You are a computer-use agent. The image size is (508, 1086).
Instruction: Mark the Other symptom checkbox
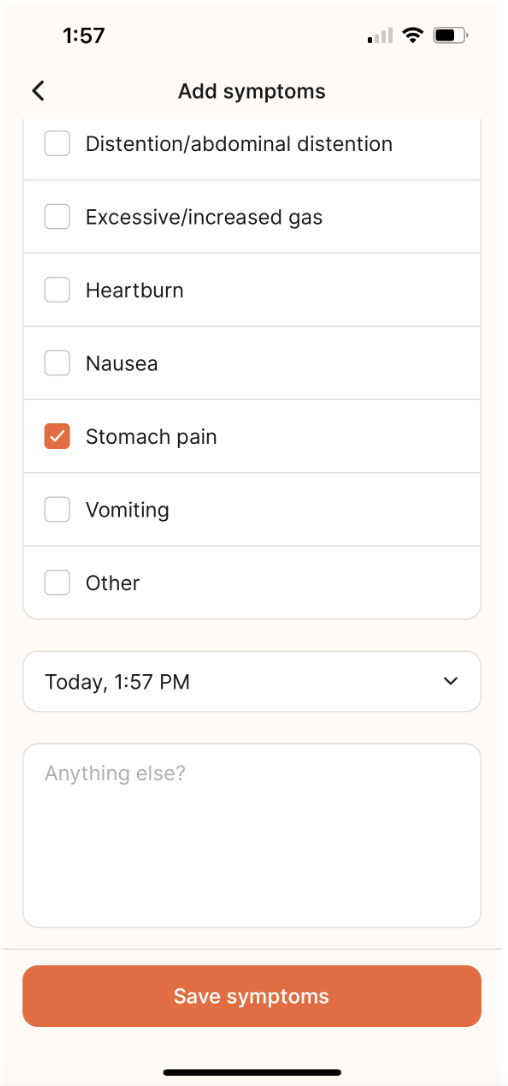click(58, 583)
